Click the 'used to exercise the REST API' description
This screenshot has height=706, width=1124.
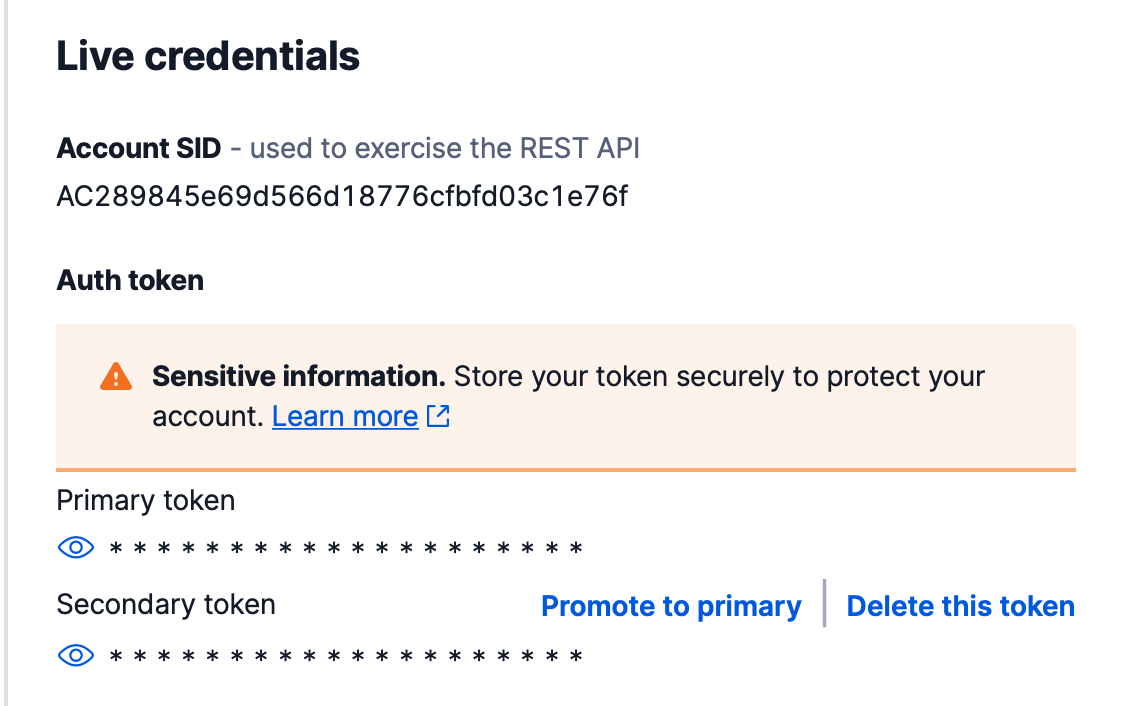(444, 149)
